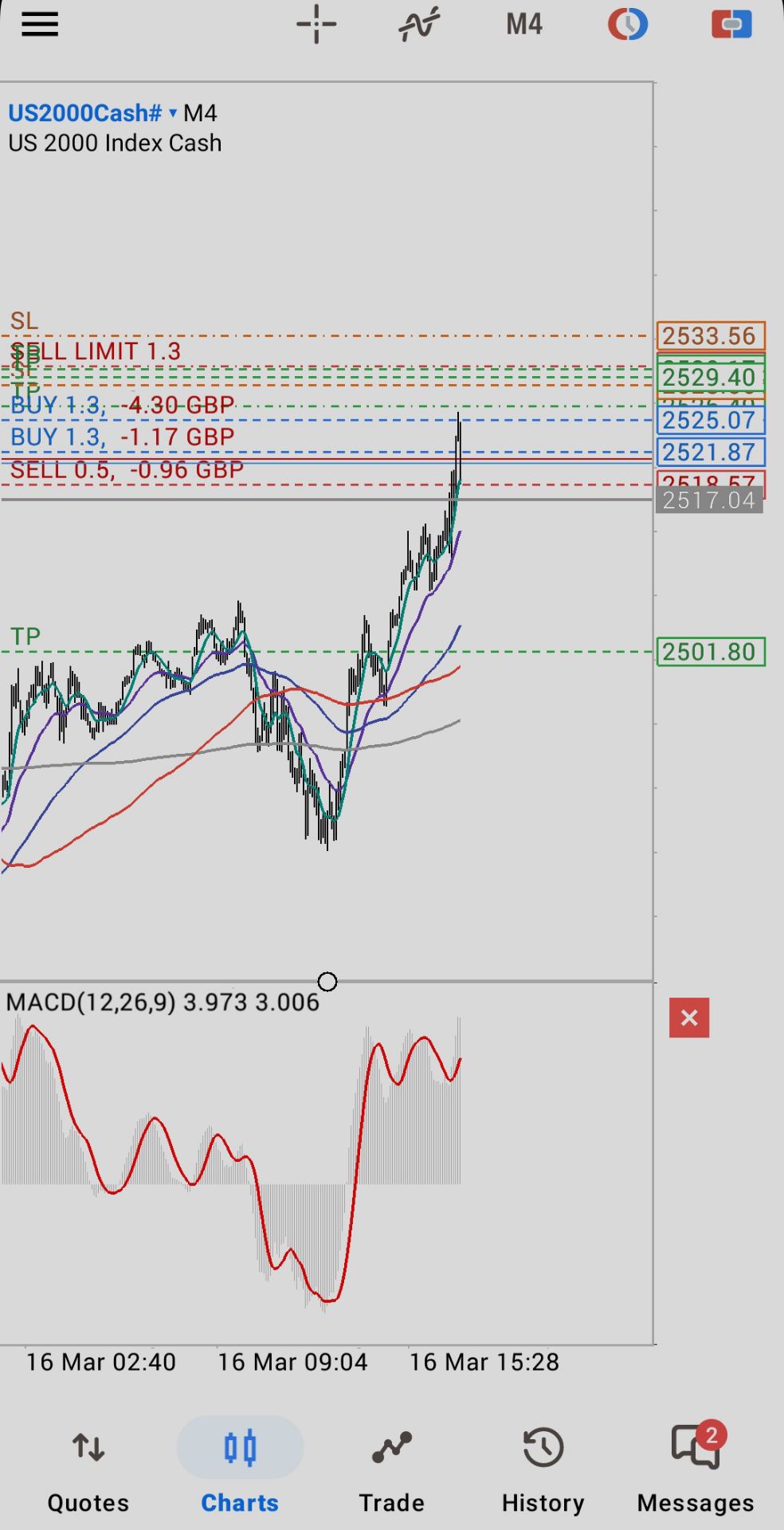Open the hamburger main menu
This screenshot has height=1530, width=784.
coord(40,25)
